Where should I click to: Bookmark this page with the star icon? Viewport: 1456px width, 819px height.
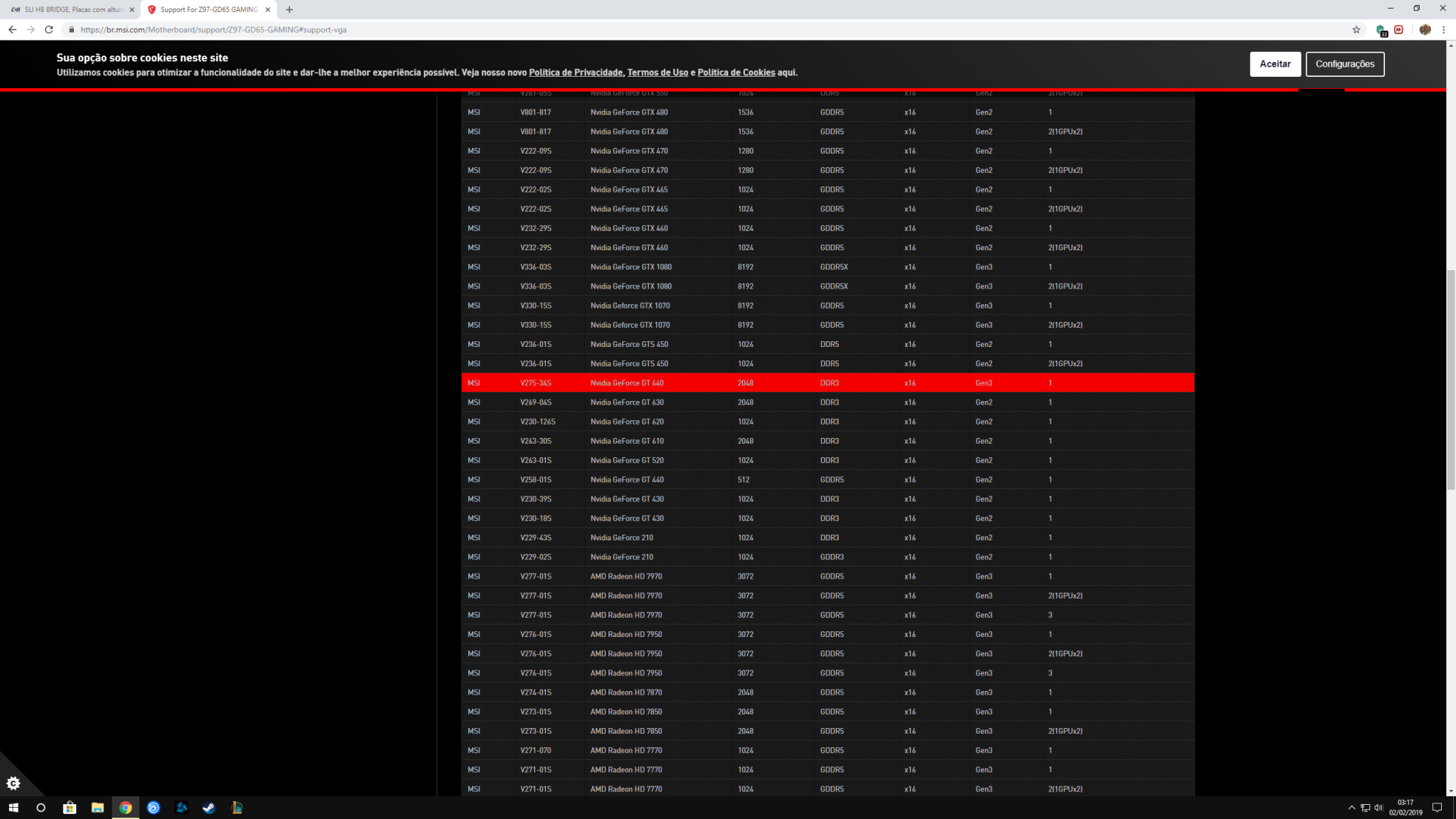tap(1356, 29)
